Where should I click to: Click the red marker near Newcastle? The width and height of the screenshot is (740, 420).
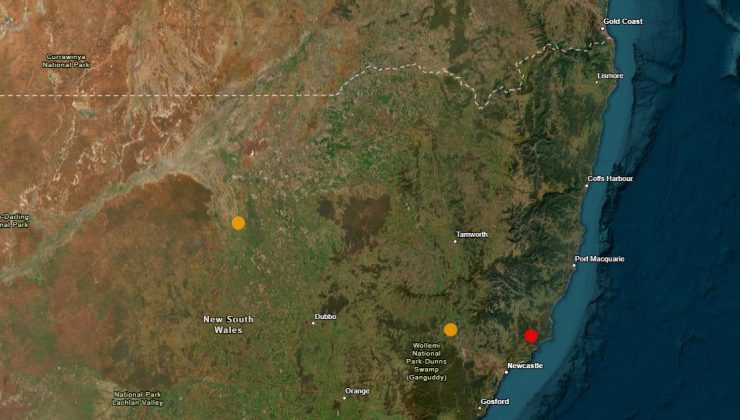coord(531,336)
